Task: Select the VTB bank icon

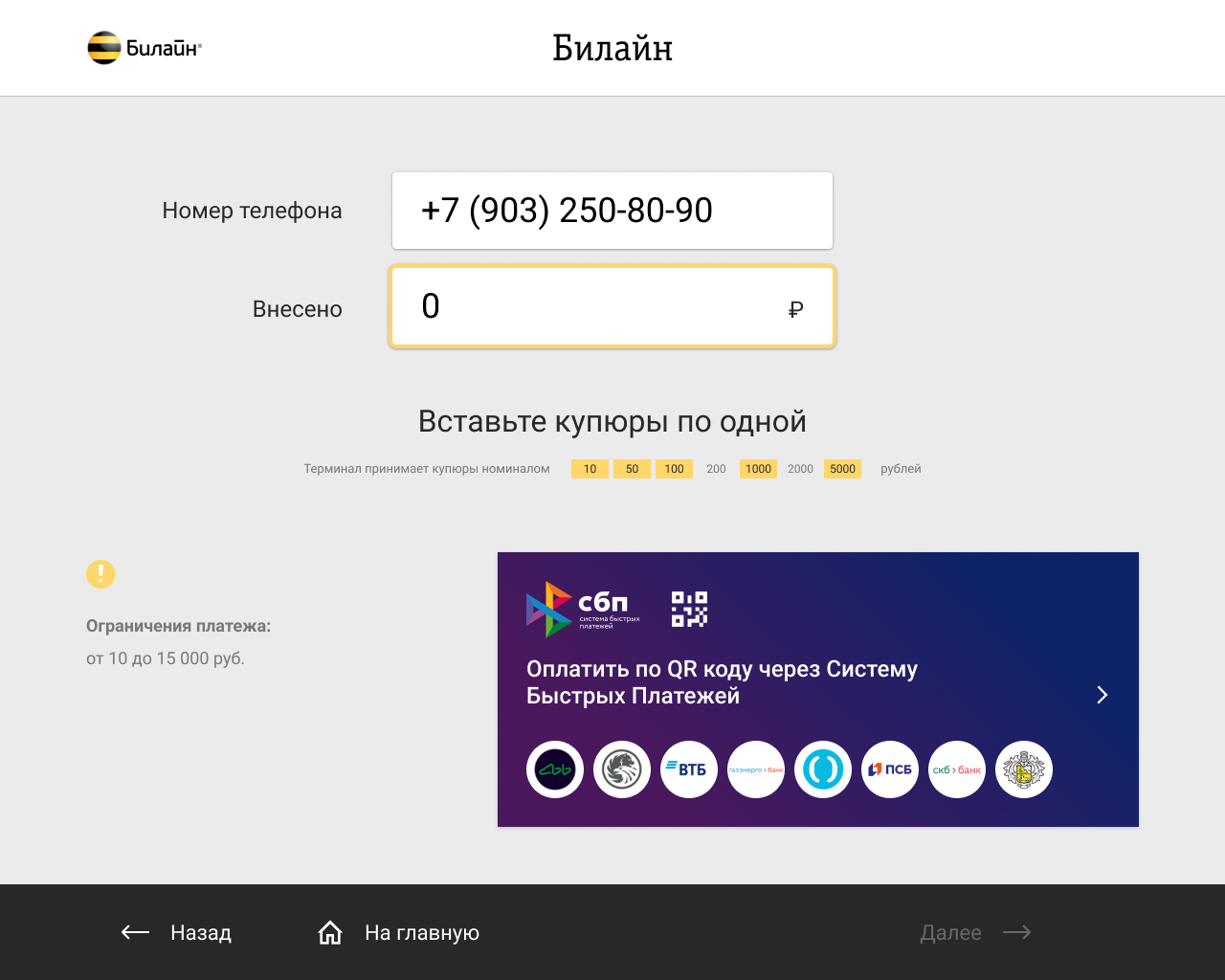Action: pos(689,769)
